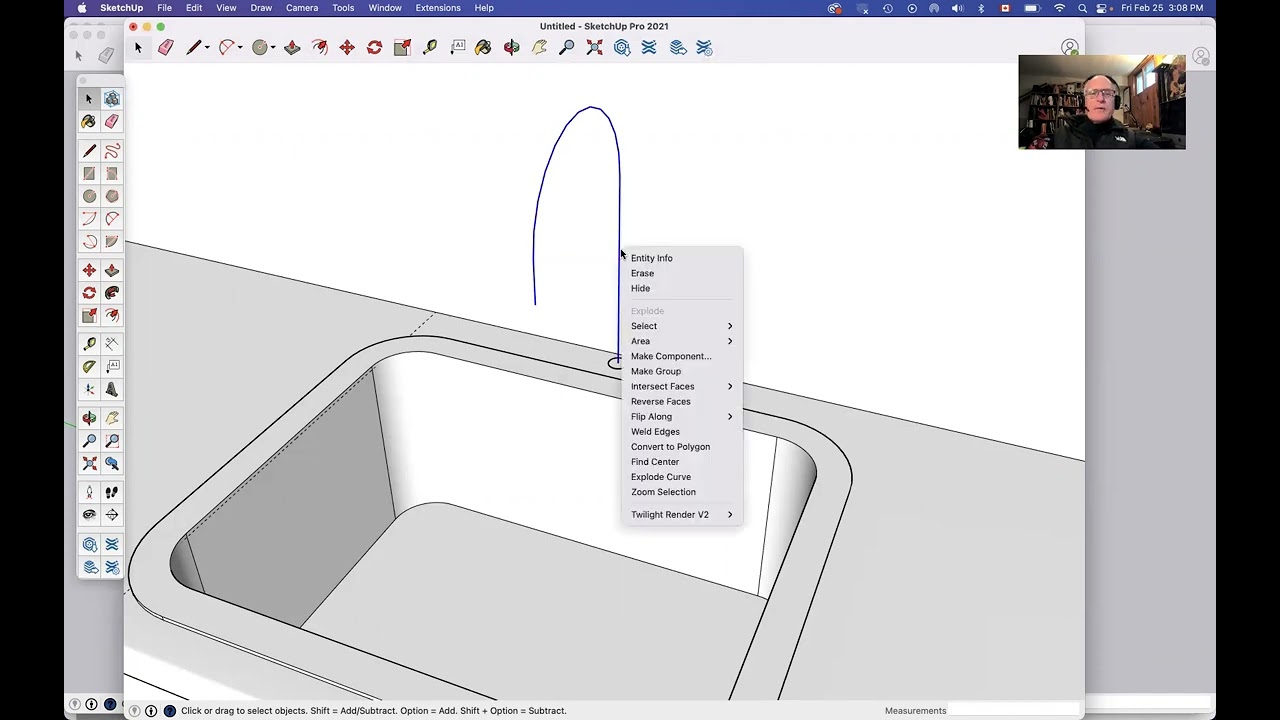Screen dimensions: 1280x720
Task: Open the signed-in user account icon
Action: tap(1070, 47)
